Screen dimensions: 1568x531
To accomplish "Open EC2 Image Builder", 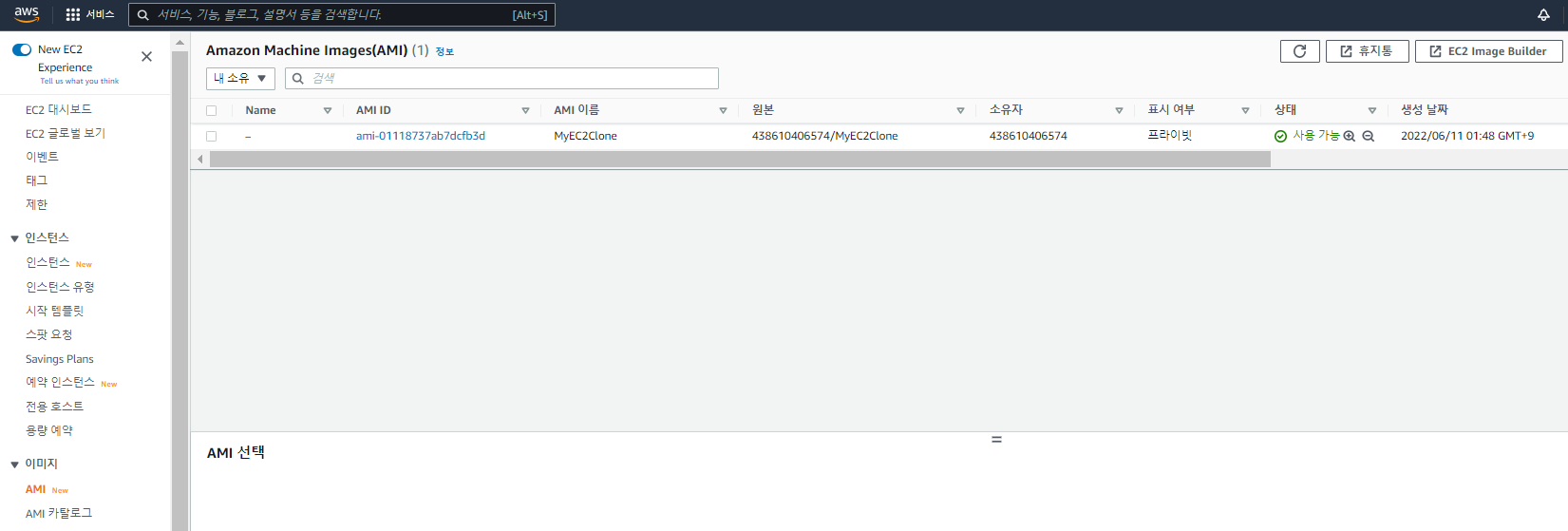I will [x=1488, y=51].
